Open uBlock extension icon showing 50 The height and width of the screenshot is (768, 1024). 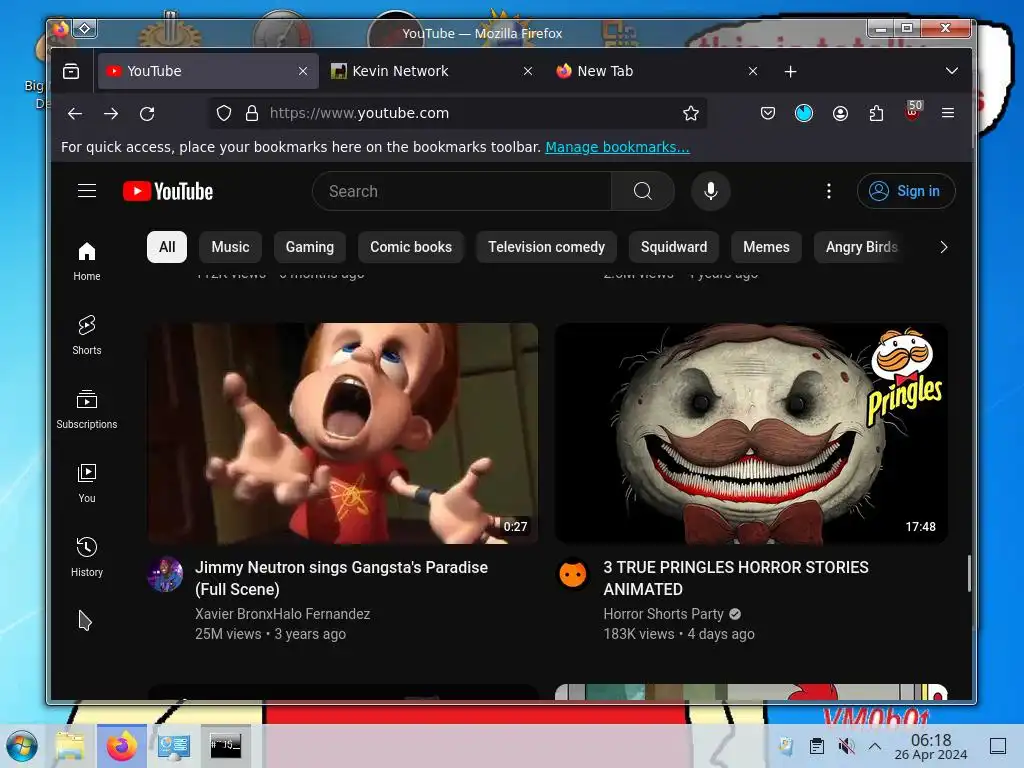[x=913, y=112]
